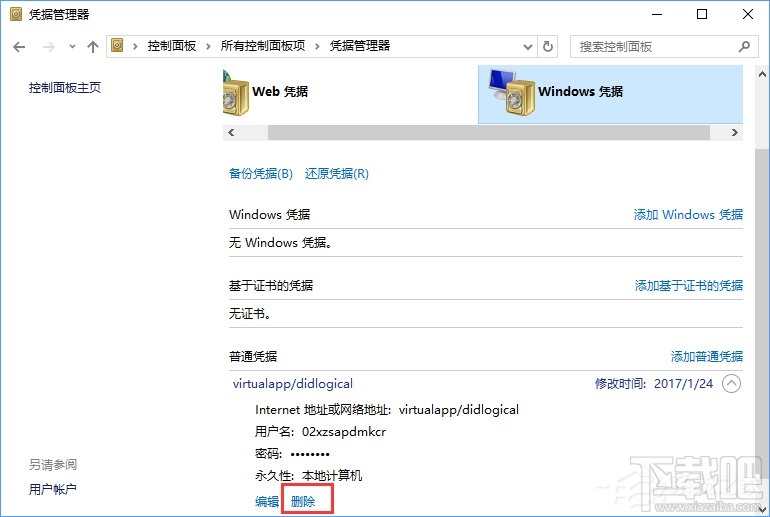
Task: Click 添加 Windows 凭据 link
Action: 688,215
